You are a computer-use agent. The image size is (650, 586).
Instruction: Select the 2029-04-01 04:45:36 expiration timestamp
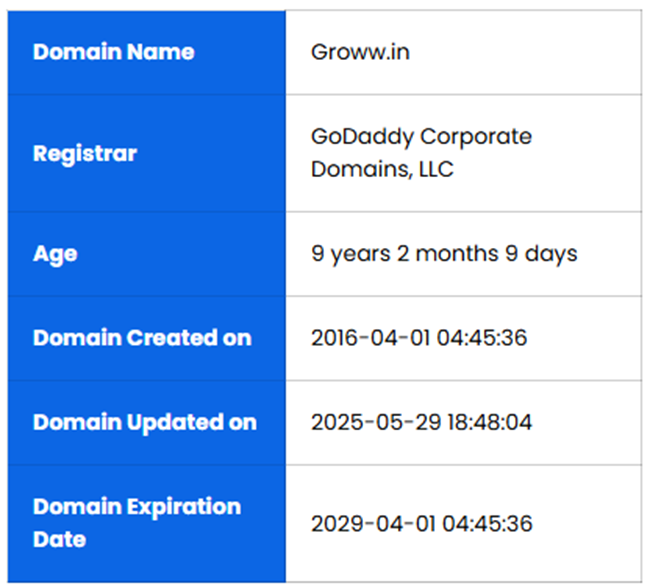[x=421, y=523]
